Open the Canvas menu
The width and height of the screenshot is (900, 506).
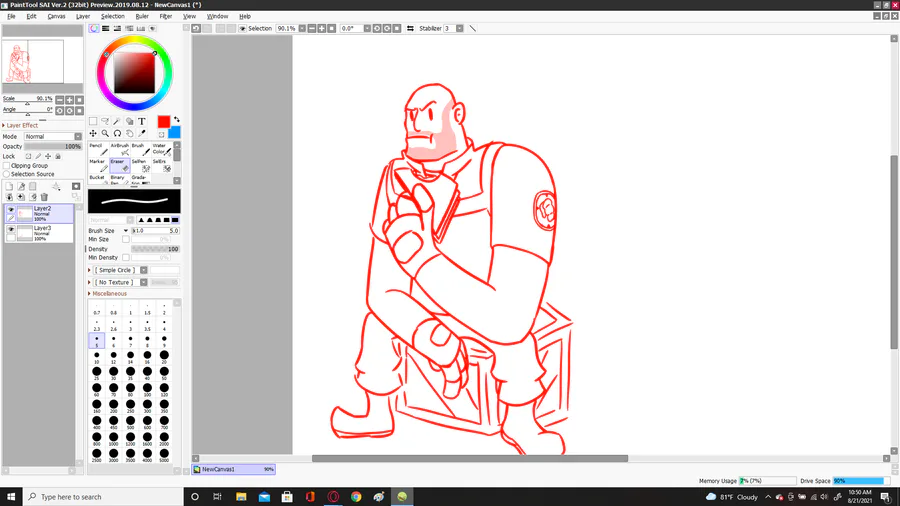pos(56,16)
